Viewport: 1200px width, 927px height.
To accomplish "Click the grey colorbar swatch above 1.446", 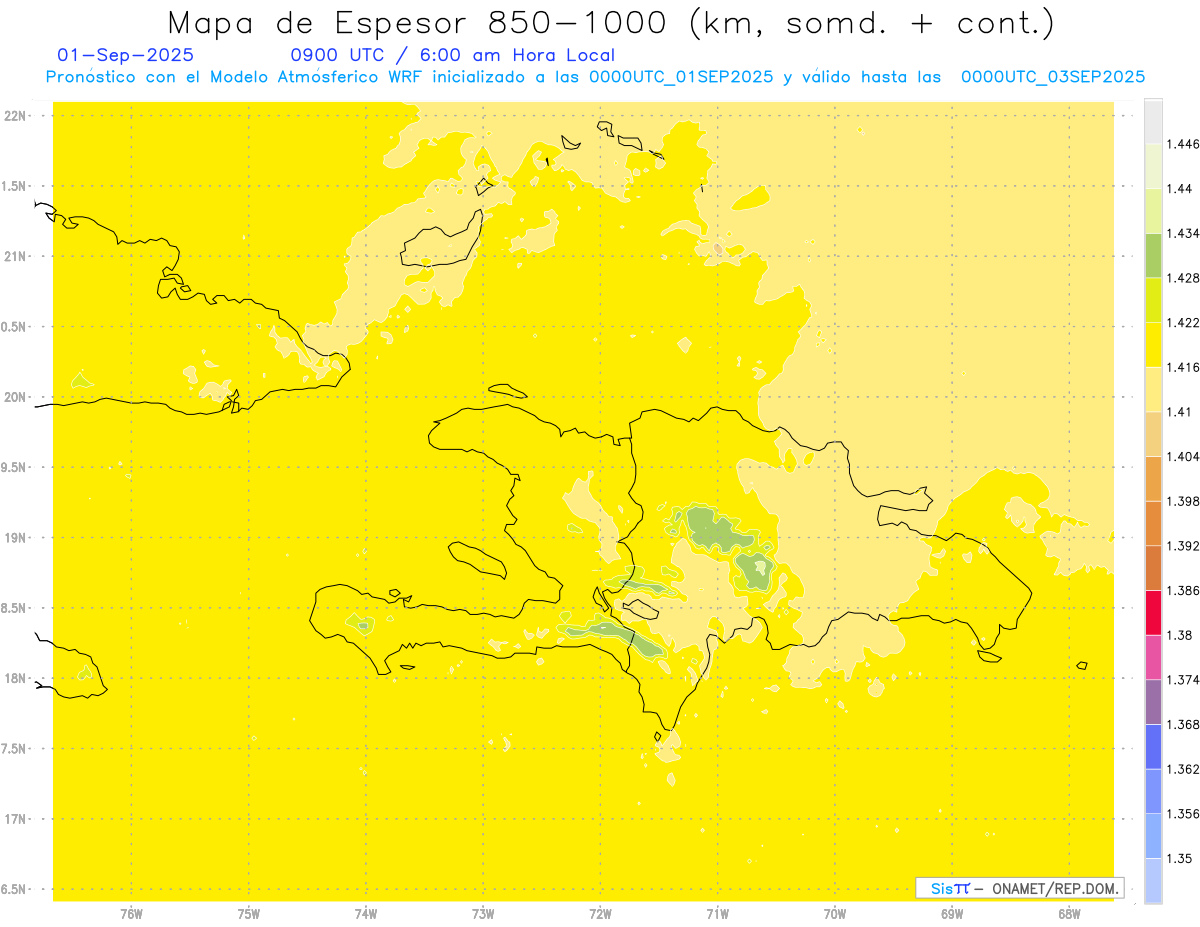I will point(1153,121).
